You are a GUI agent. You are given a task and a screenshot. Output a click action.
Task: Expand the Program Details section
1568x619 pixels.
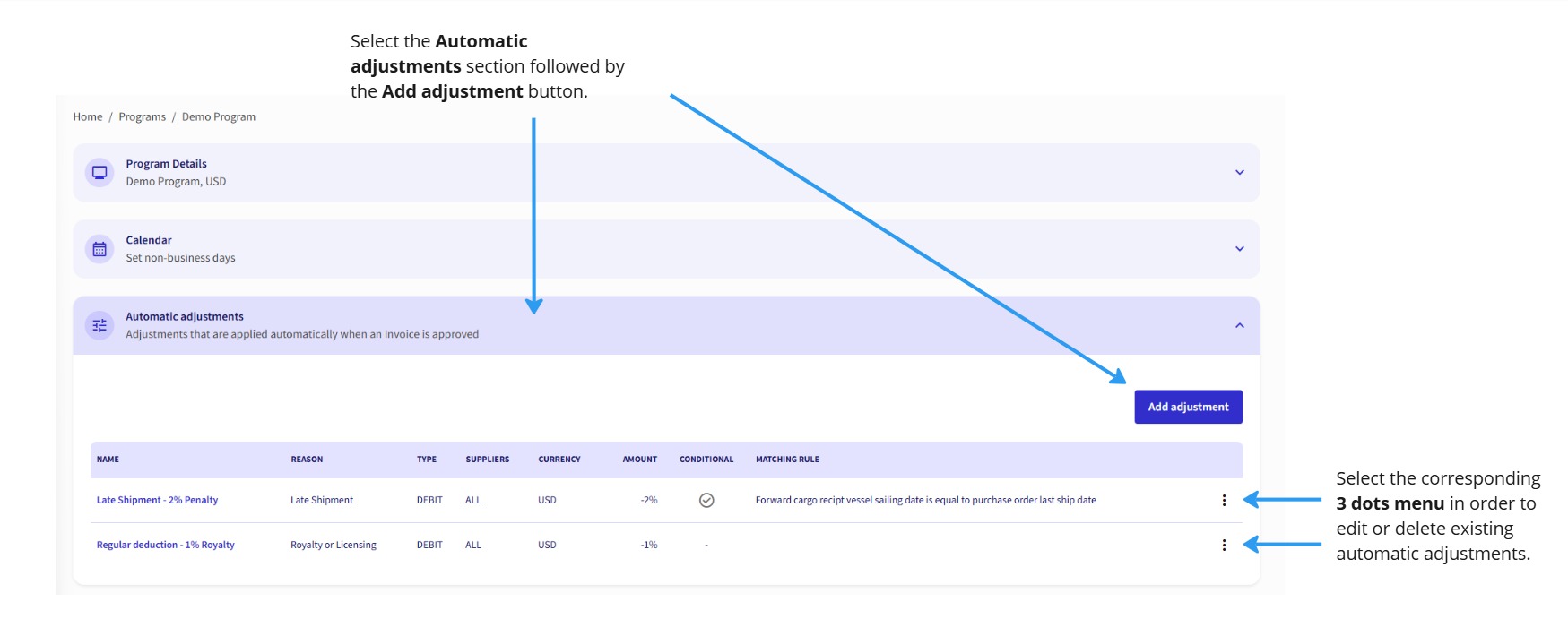pyautogui.click(x=1241, y=172)
